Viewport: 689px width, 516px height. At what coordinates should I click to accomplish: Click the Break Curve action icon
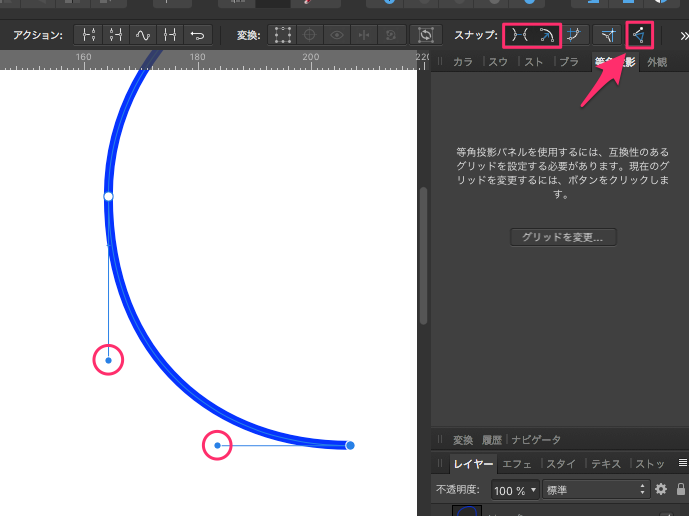89,35
